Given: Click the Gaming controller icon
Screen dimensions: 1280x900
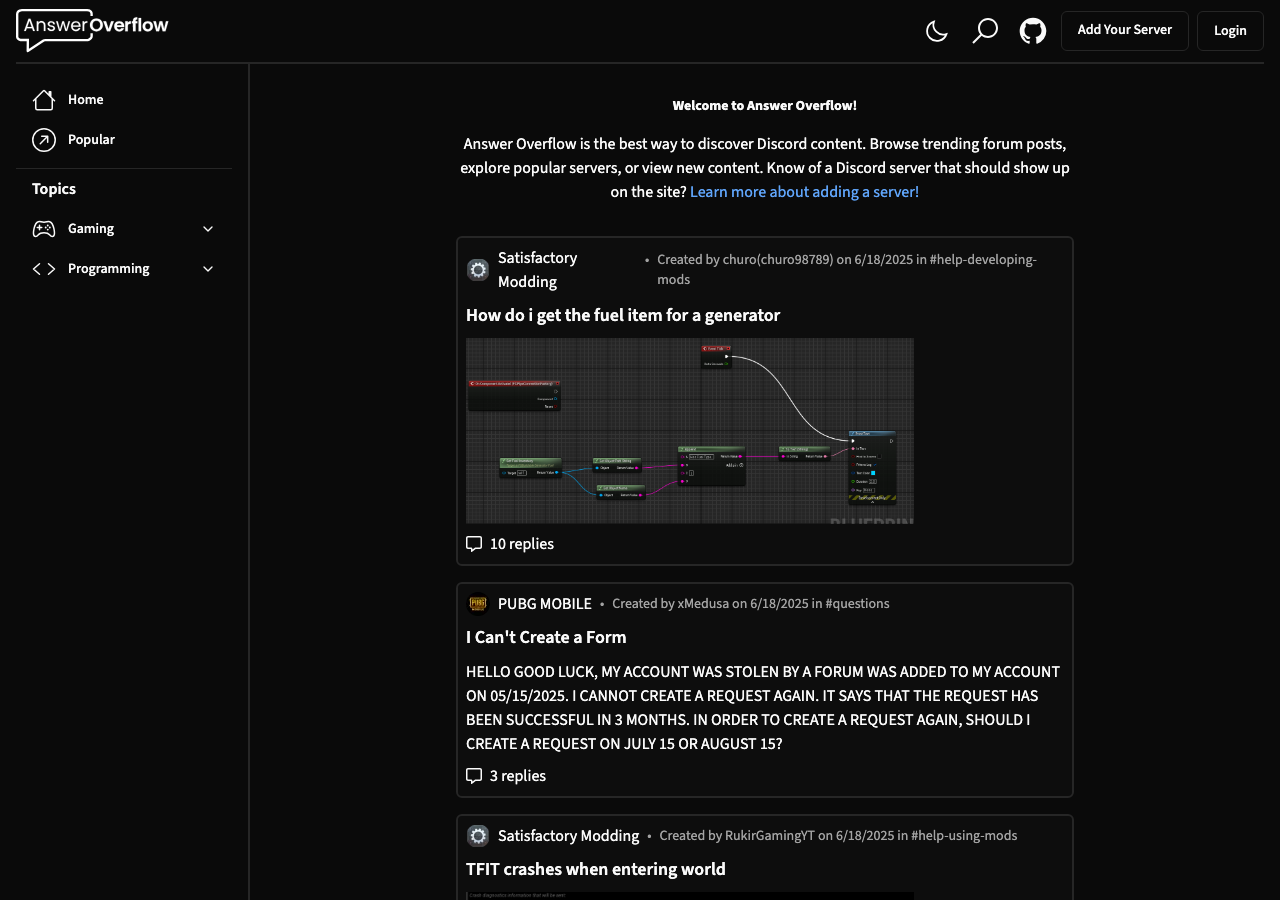Looking at the screenshot, I should click(44, 229).
